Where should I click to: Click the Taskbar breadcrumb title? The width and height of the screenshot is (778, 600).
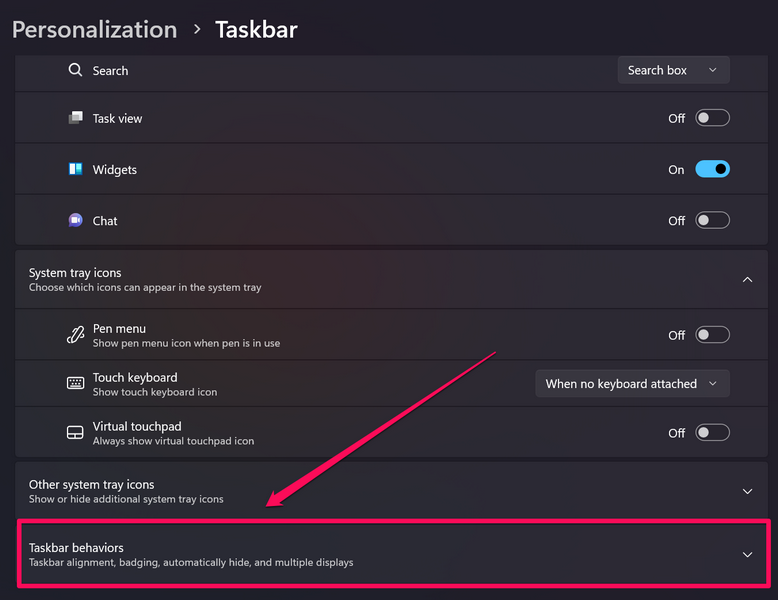pos(256,29)
